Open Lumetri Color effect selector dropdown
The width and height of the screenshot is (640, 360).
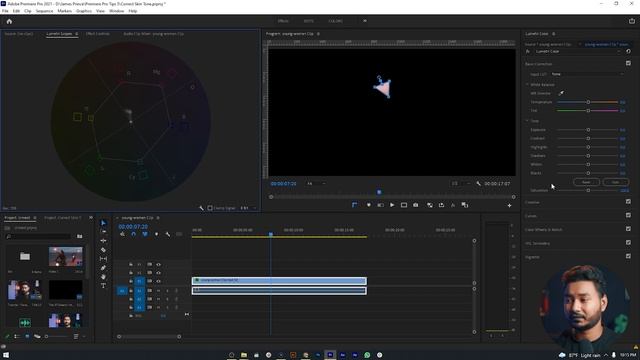pyautogui.click(x=578, y=51)
